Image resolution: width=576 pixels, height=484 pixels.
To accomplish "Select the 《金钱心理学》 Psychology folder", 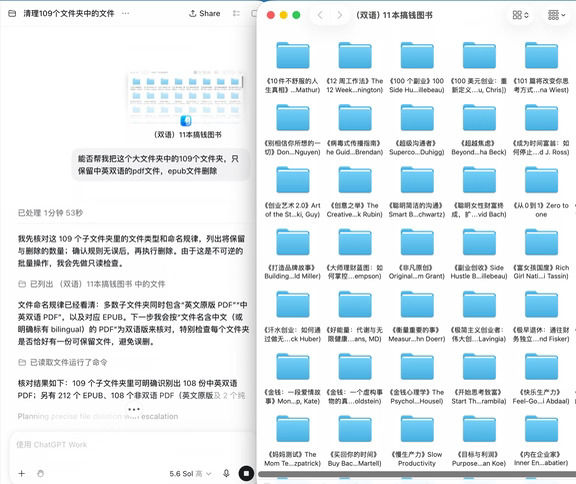I will 417,366.
